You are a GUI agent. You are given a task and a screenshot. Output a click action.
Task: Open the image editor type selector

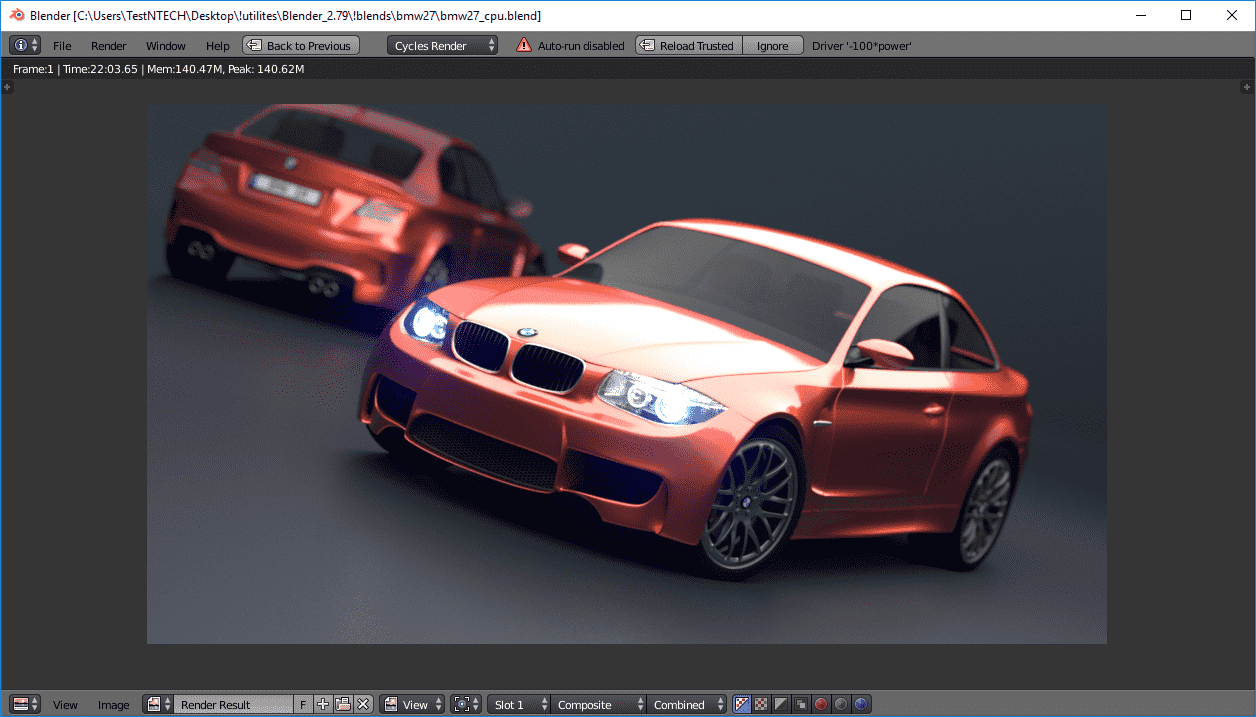25,705
